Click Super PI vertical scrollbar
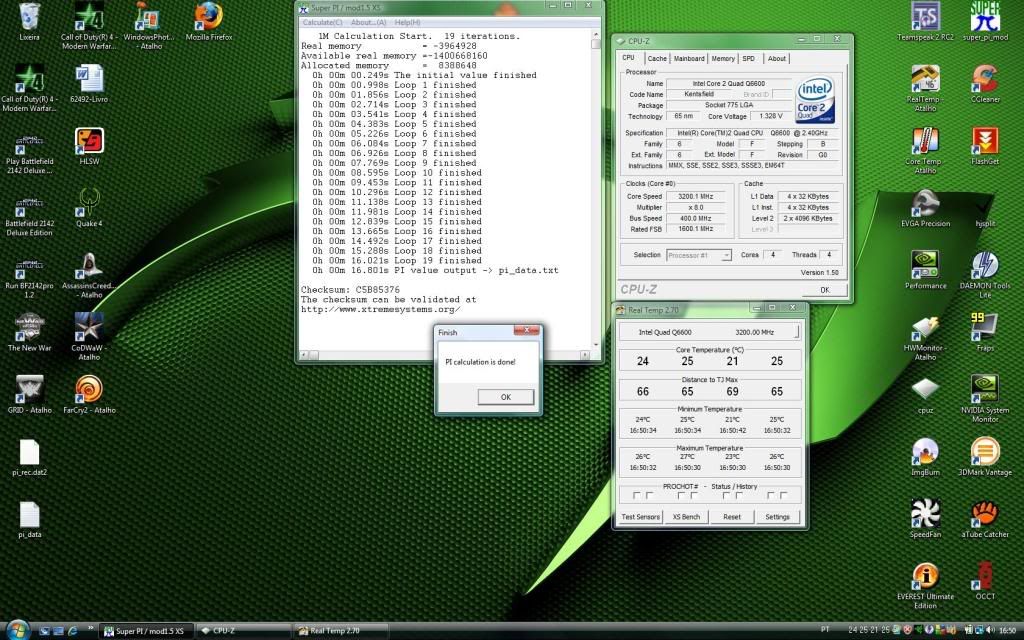The image size is (1024, 640). coord(596,189)
